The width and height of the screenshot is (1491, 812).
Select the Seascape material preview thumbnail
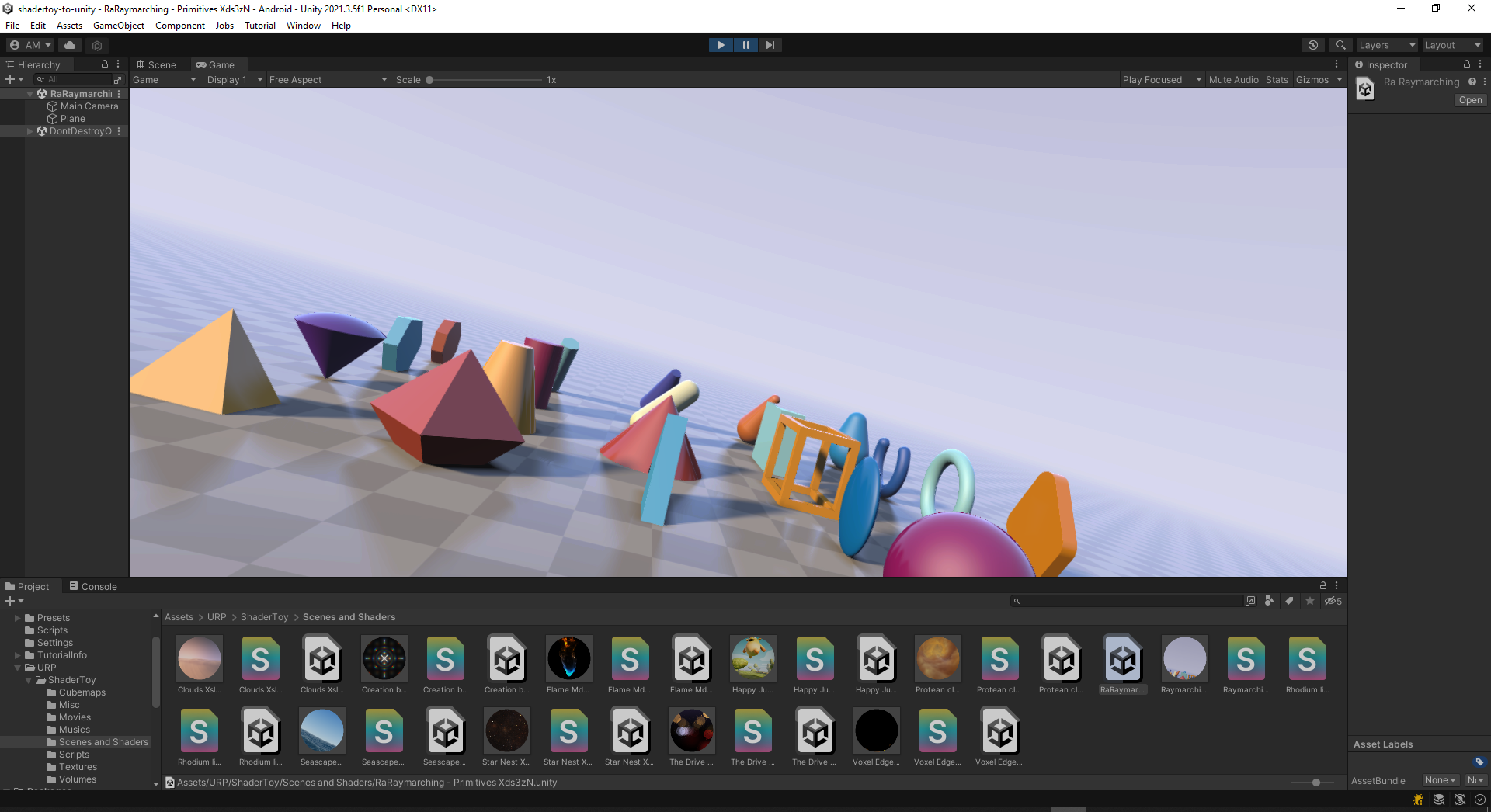pyautogui.click(x=321, y=730)
